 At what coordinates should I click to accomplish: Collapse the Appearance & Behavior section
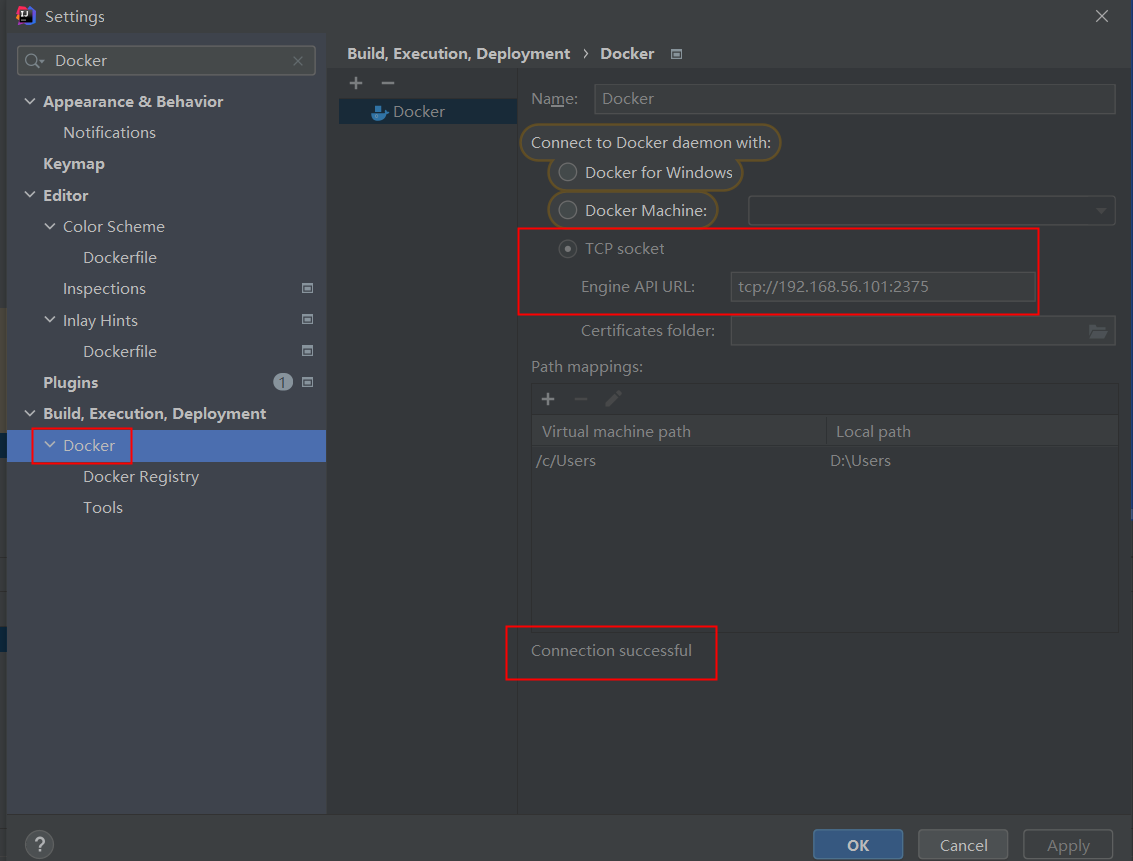(x=30, y=101)
